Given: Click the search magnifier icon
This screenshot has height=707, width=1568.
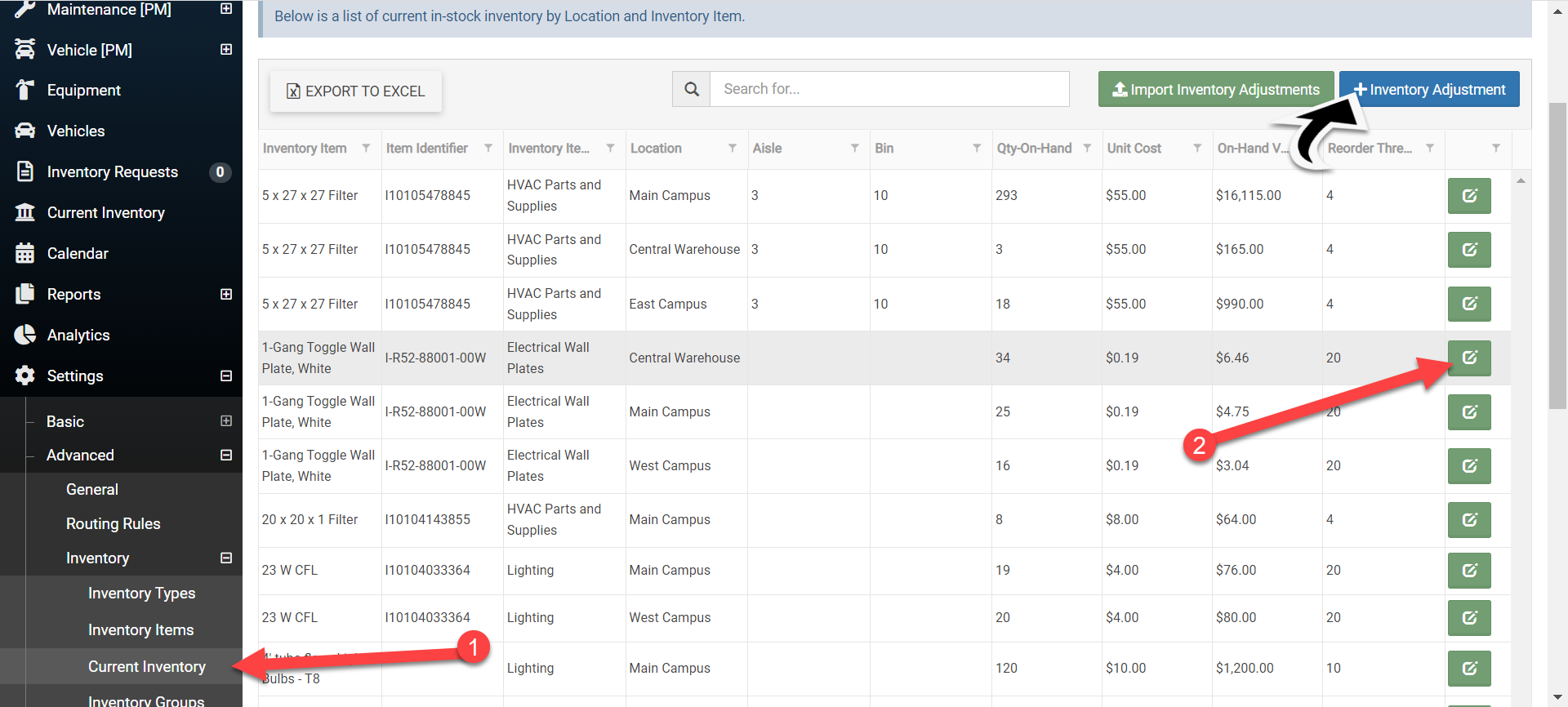Looking at the screenshot, I should click(692, 89).
